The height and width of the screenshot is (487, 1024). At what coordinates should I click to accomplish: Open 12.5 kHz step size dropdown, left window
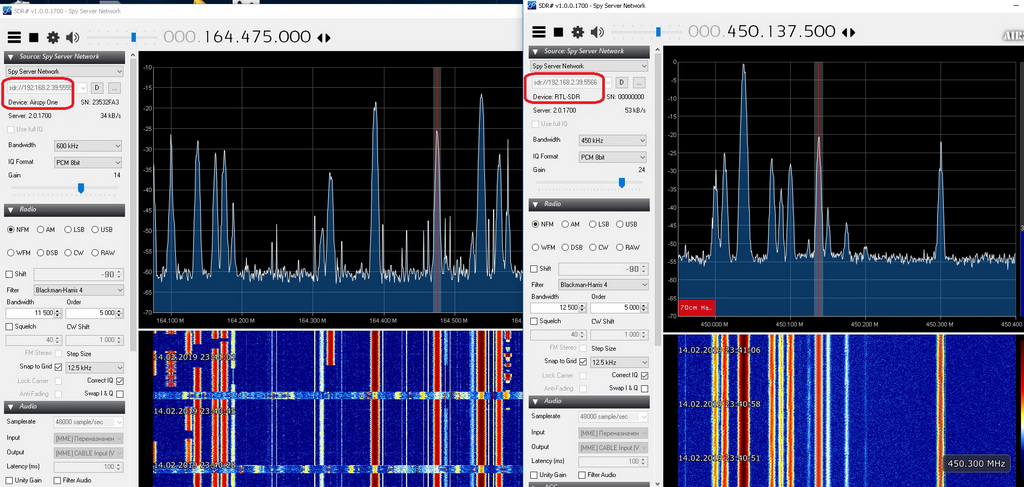coord(95,368)
